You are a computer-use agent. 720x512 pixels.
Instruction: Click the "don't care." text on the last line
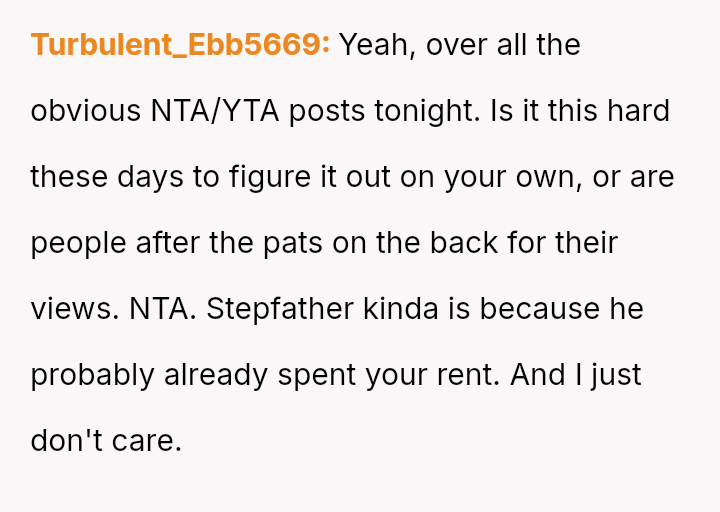106,441
